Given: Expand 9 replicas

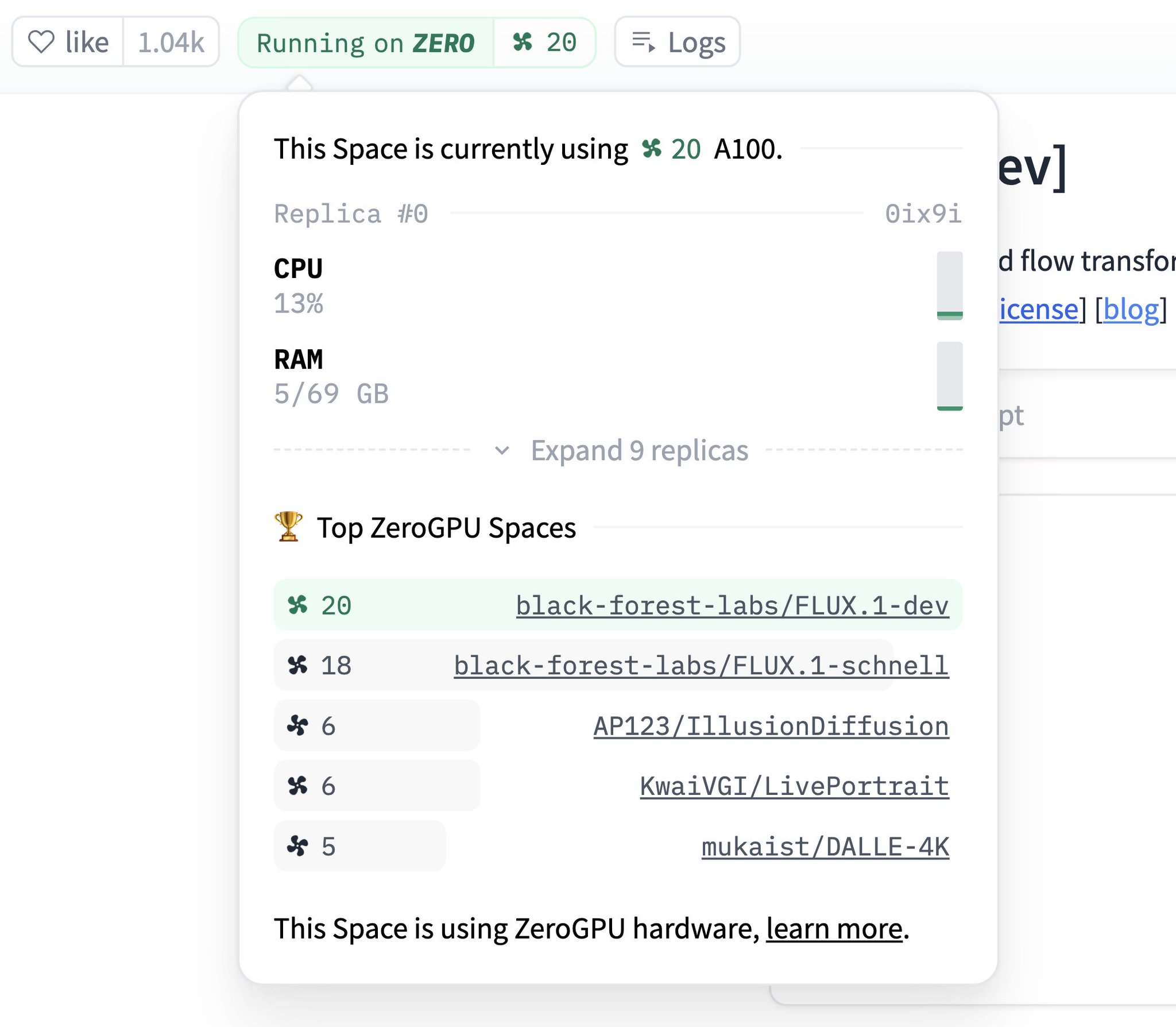Looking at the screenshot, I should click(639, 450).
